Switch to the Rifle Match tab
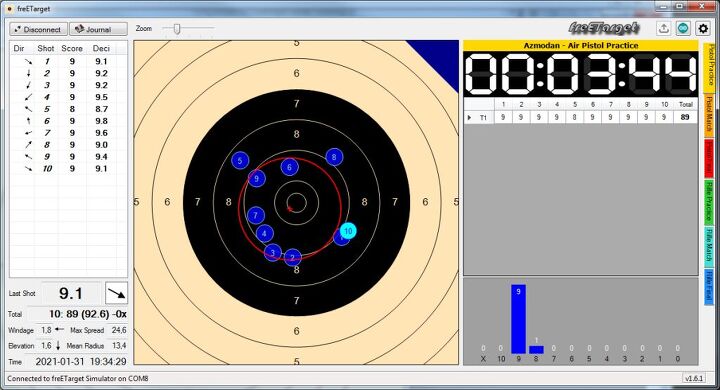The image size is (720, 390). pos(709,247)
